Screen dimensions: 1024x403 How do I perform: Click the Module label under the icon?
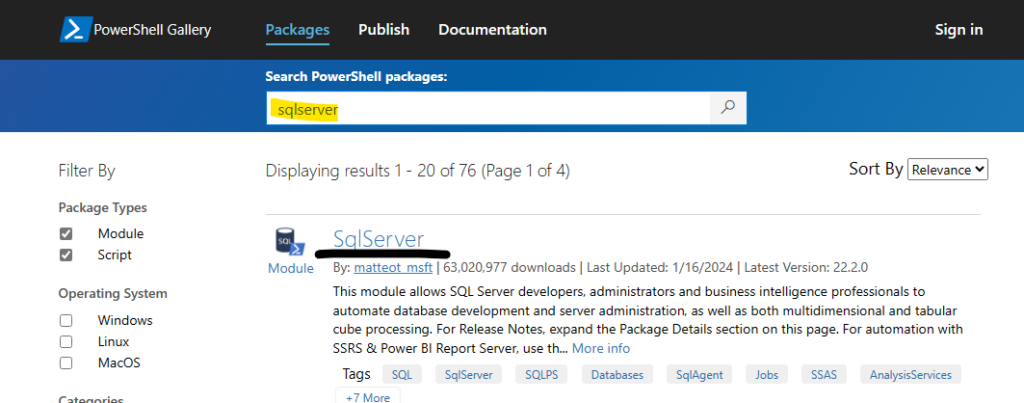(x=291, y=268)
